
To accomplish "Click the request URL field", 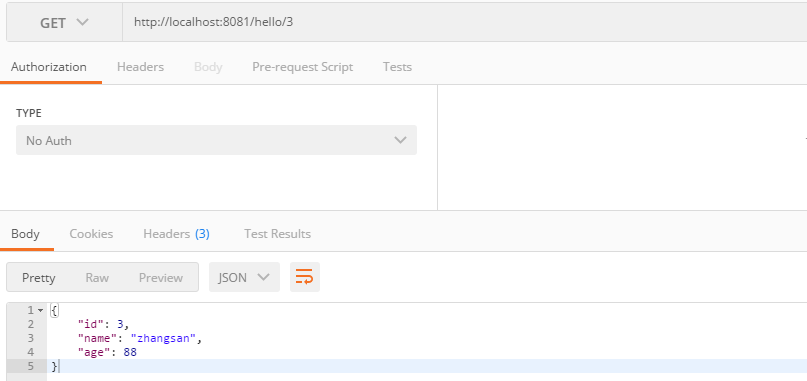I will (x=465, y=22).
